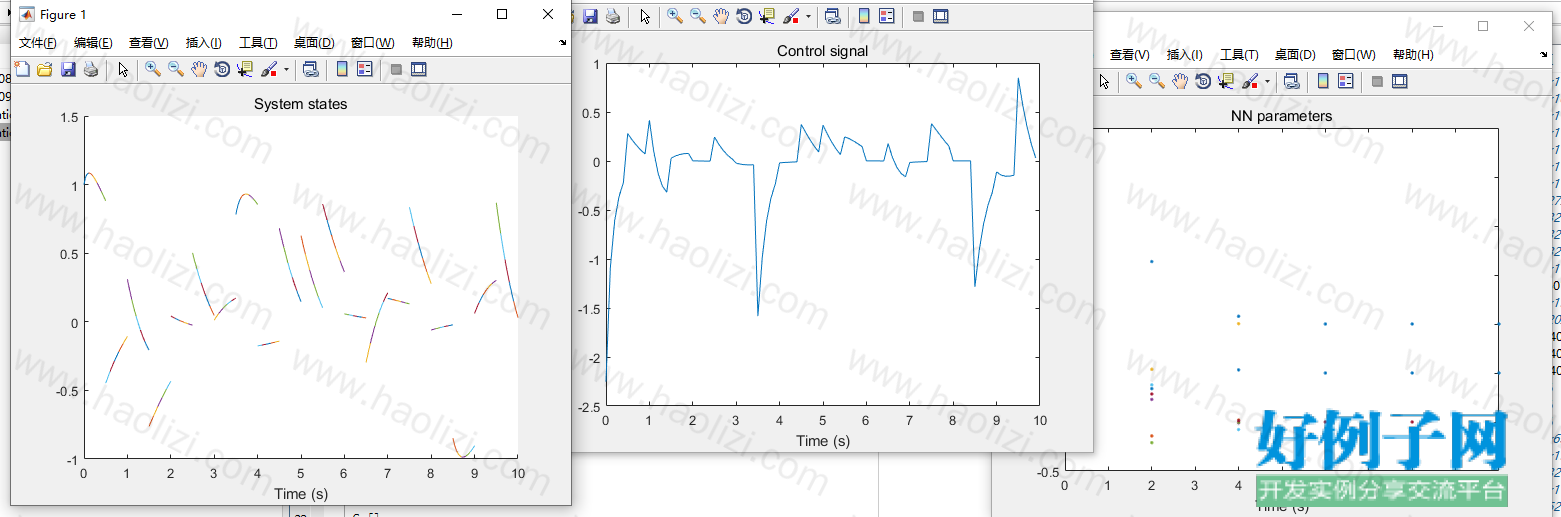Save icon in Control signal figure toolbar
The image size is (1561, 517).
tap(590, 16)
